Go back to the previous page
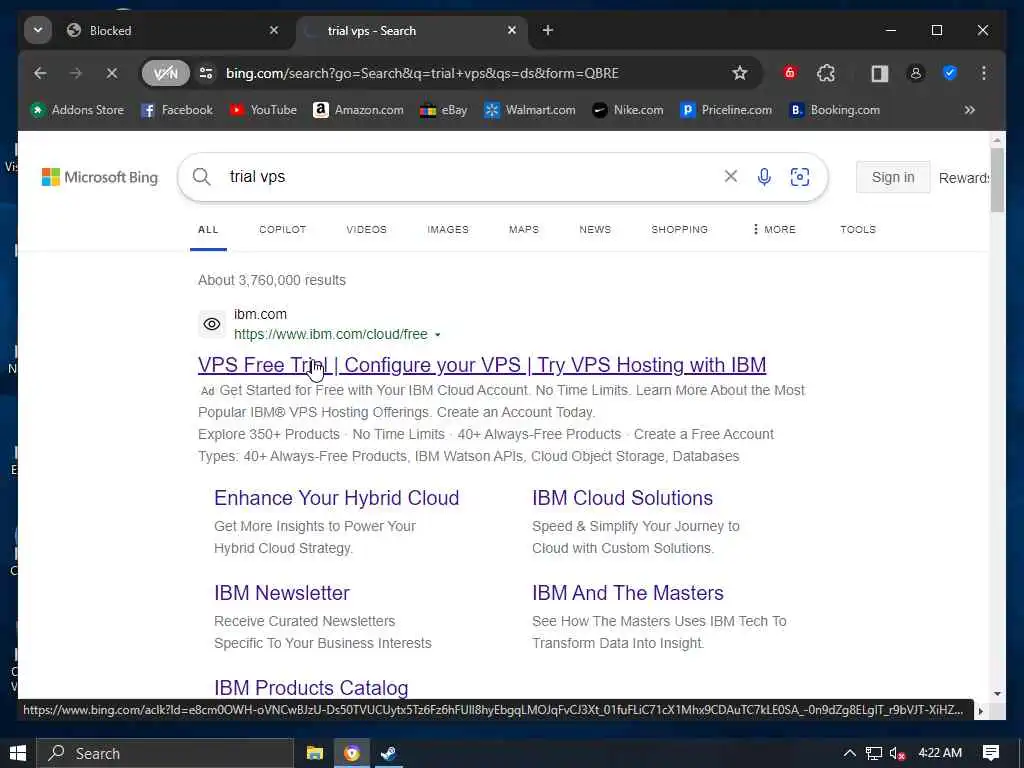 [x=40, y=73]
